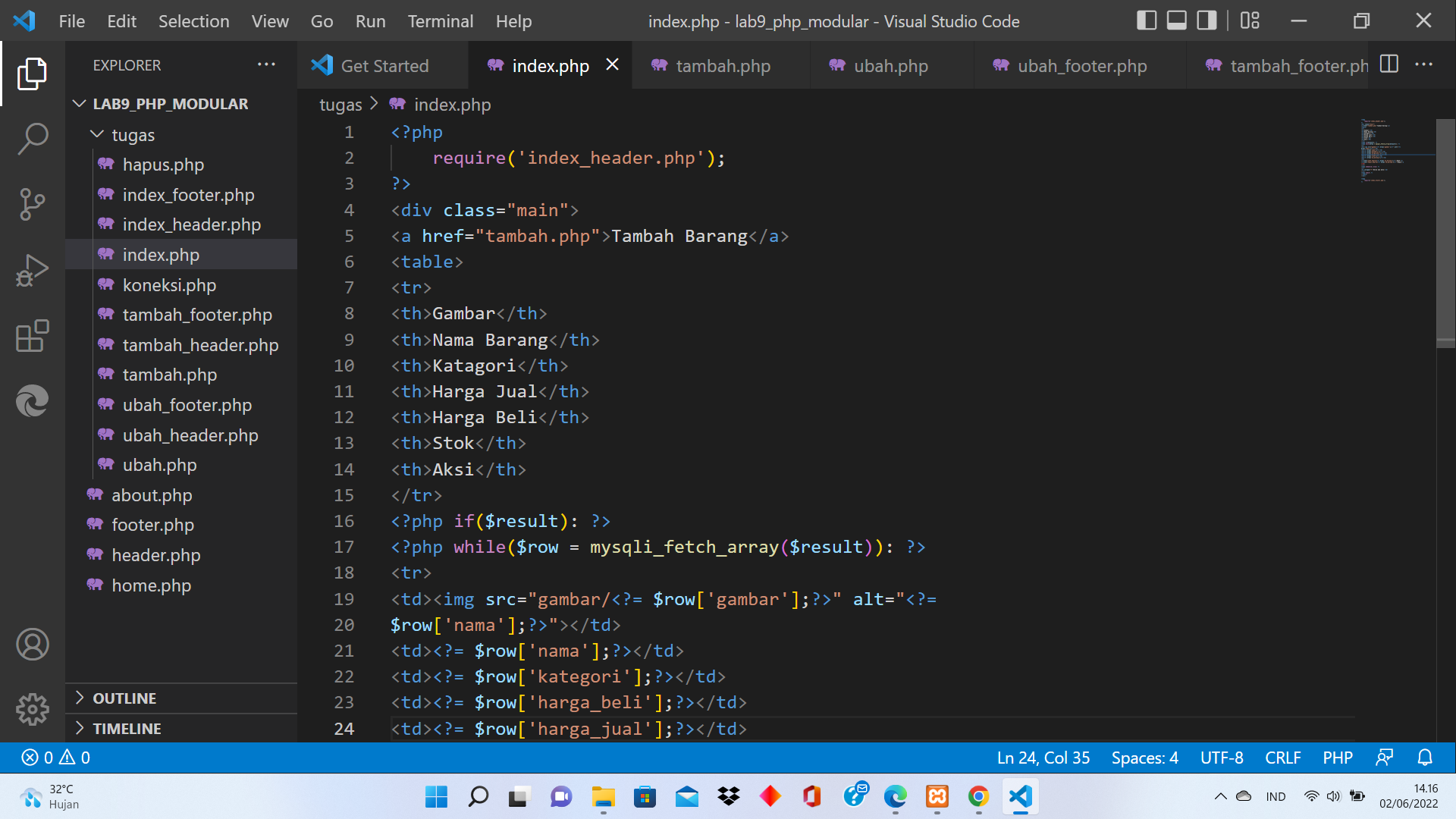Open the Accounts menu icon
Image resolution: width=1456 pixels, height=819 pixels.
[32, 645]
